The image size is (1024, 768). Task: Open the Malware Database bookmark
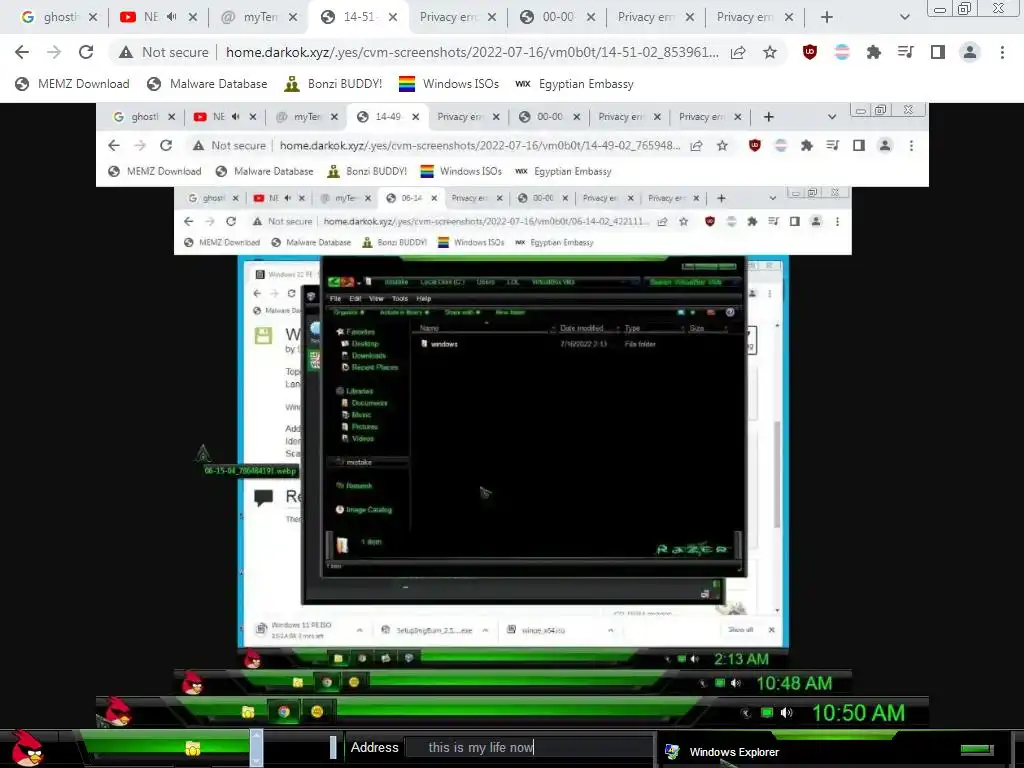click(207, 84)
